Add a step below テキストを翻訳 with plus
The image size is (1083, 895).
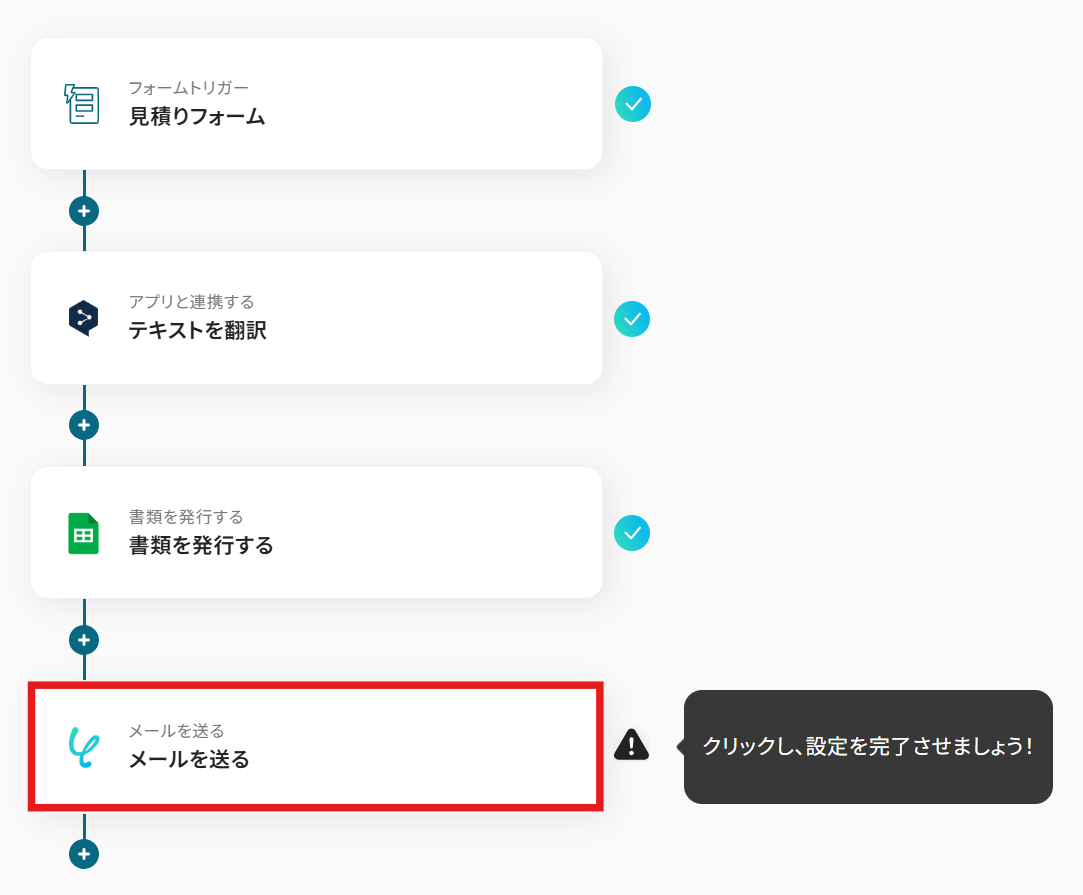[x=84, y=425]
